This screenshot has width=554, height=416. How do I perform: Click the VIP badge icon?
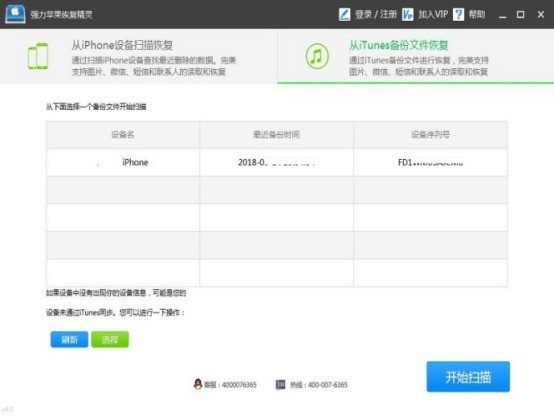(x=407, y=14)
